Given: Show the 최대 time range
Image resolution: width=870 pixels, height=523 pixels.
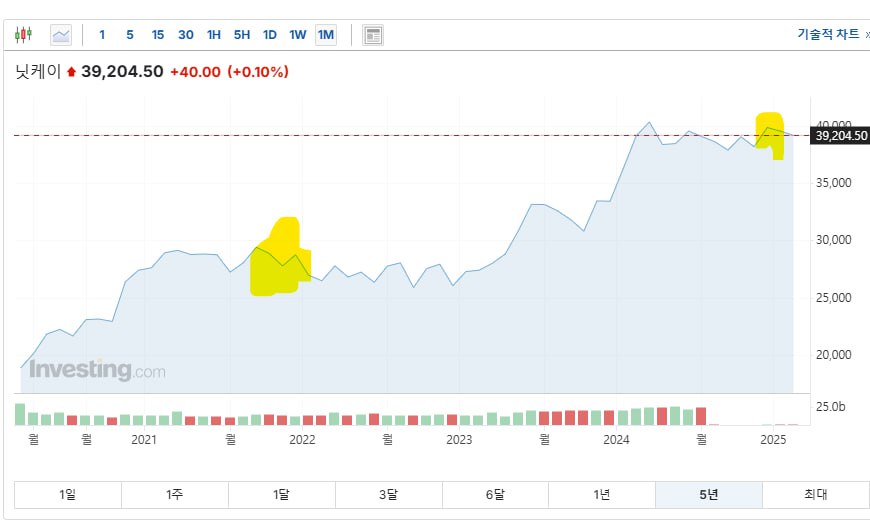Looking at the screenshot, I should (x=815, y=494).
